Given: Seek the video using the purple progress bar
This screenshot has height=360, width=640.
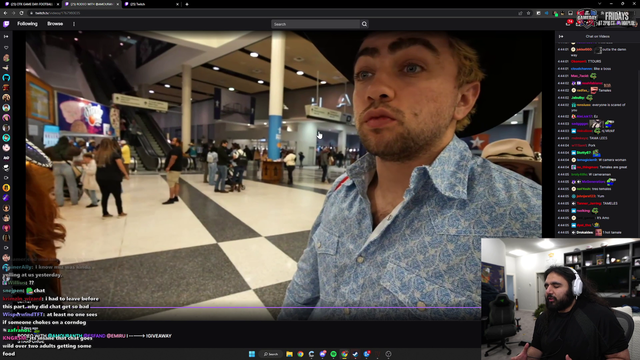Looking at the screenshot, I should pyautogui.click(x=253, y=307).
